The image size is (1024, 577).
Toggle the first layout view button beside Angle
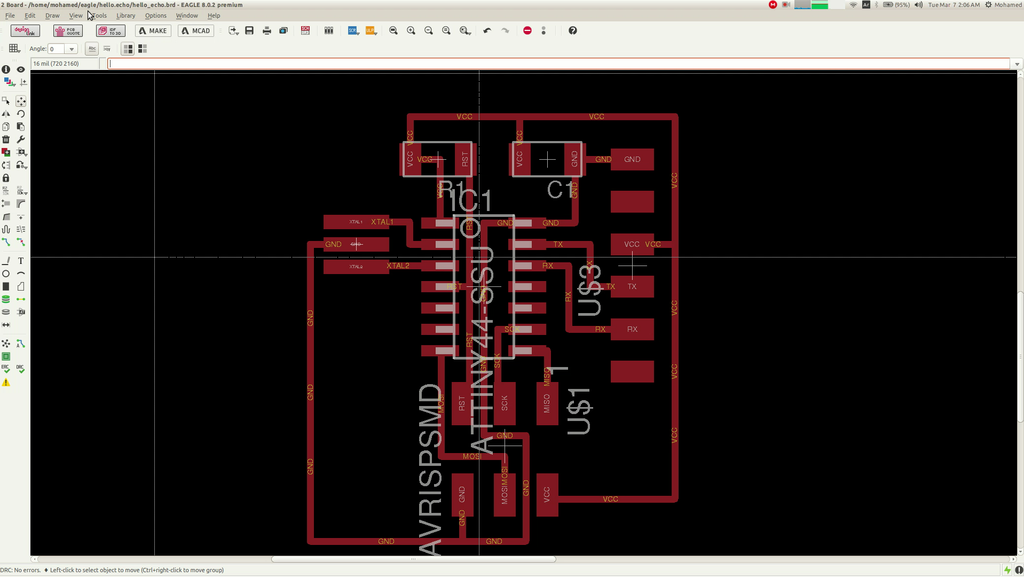pyautogui.click(x=128, y=49)
